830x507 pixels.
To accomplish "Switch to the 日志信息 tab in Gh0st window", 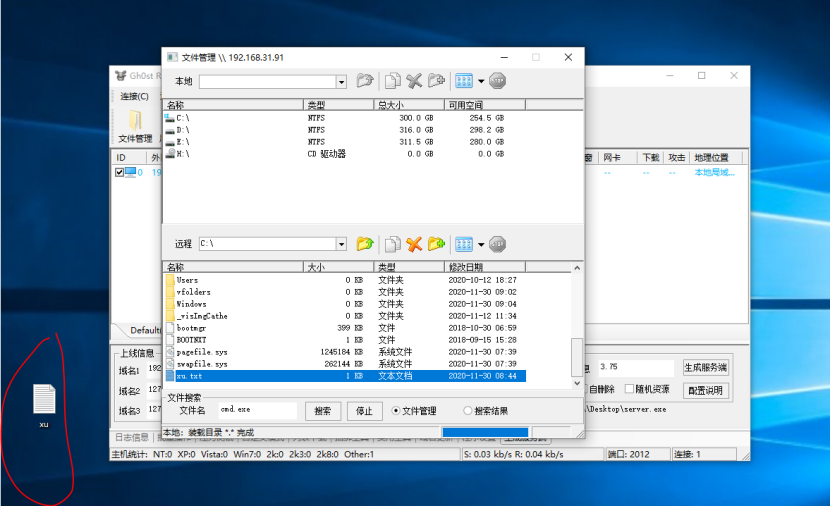I will coord(132,437).
